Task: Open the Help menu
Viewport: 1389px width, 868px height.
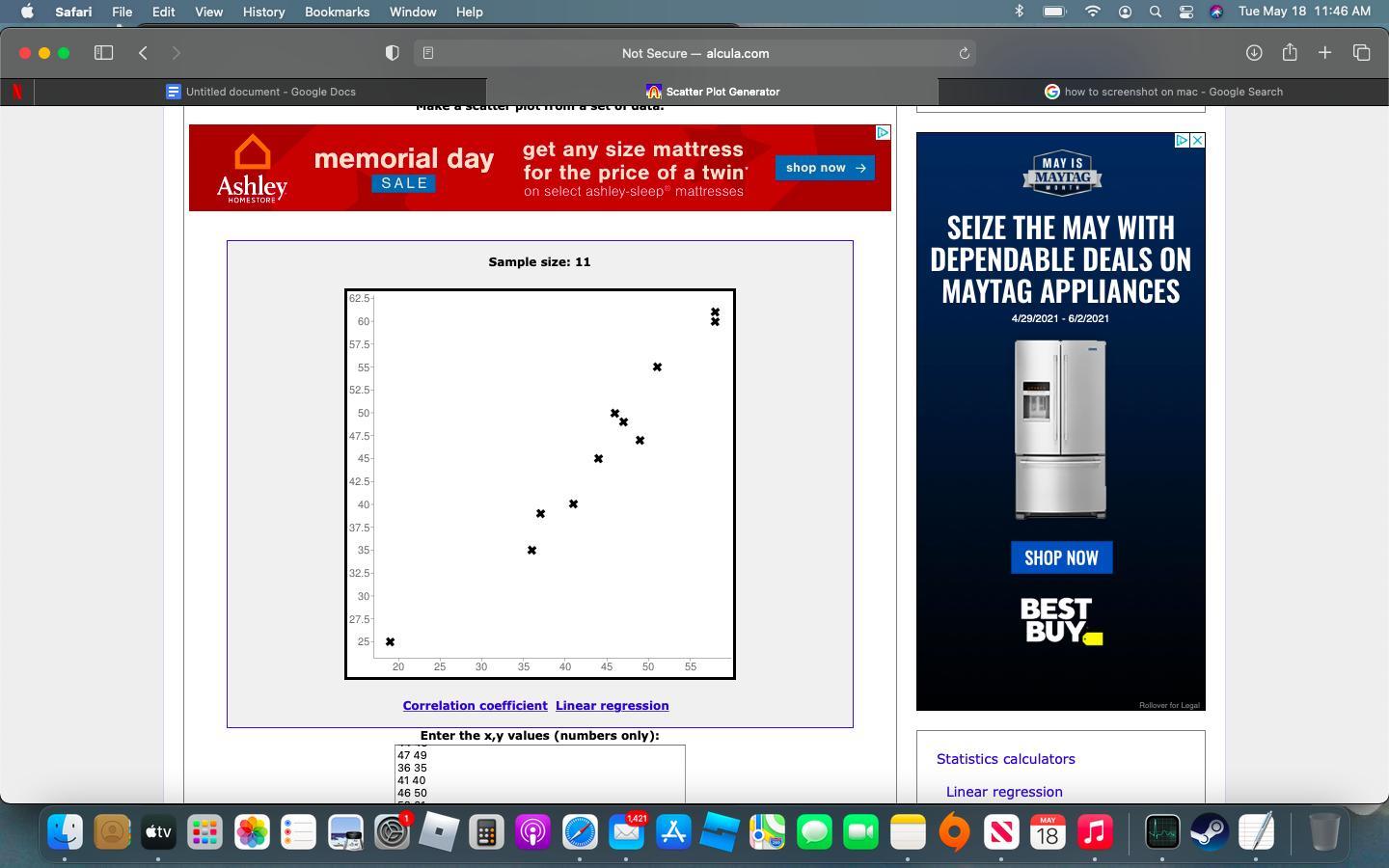Action: [469, 12]
